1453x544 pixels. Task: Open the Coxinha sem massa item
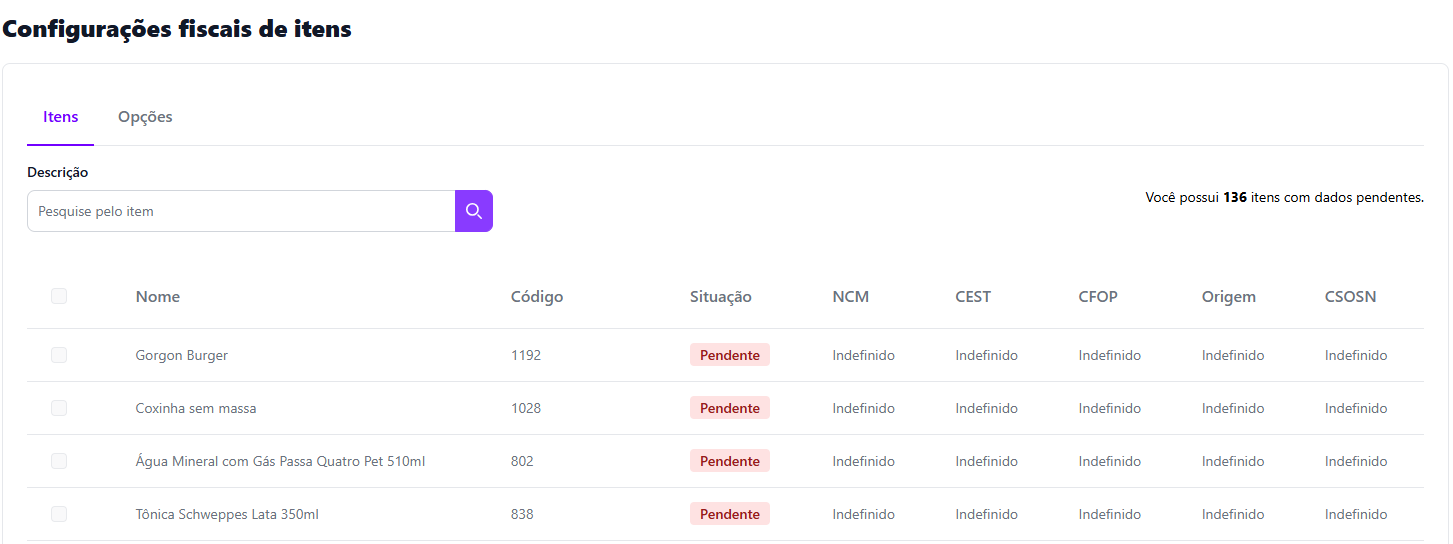[x=196, y=408]
